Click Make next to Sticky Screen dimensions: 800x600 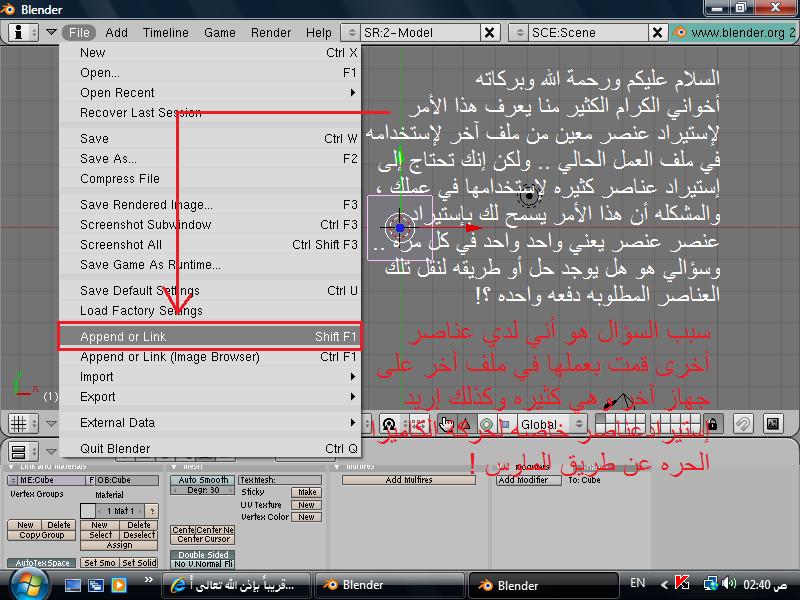[x=307, y=492]
